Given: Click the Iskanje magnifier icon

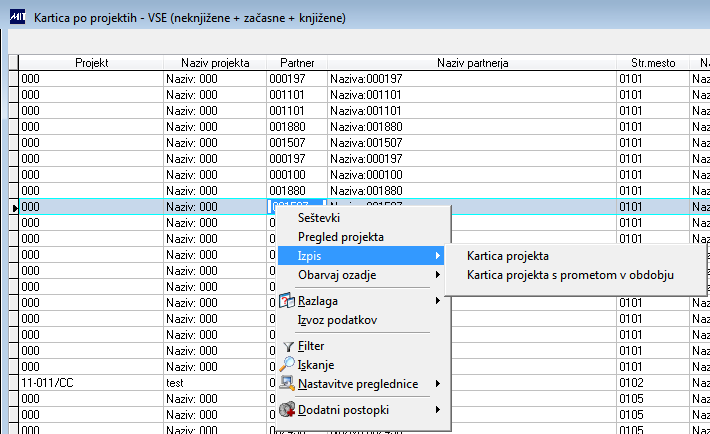Looking at the screenshot, I should pyautogui.click(x=287, y=365).
